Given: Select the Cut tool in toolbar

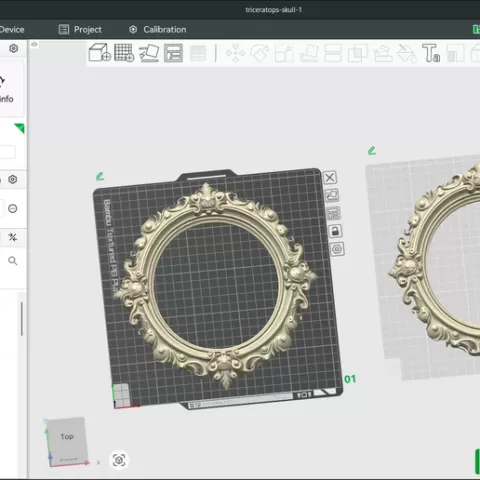Looking at the screenshot, I should [x=333, y=53].
